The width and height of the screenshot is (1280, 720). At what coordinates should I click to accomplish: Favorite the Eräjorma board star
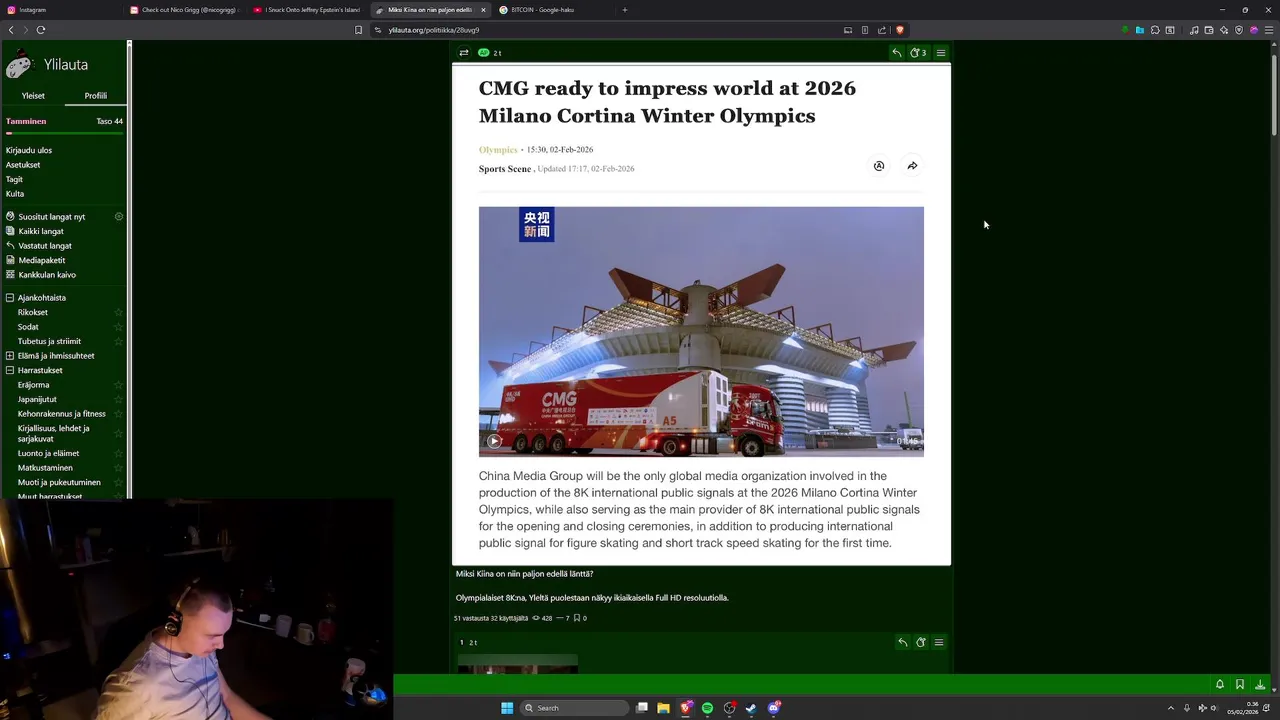click(x=119, y=385)
